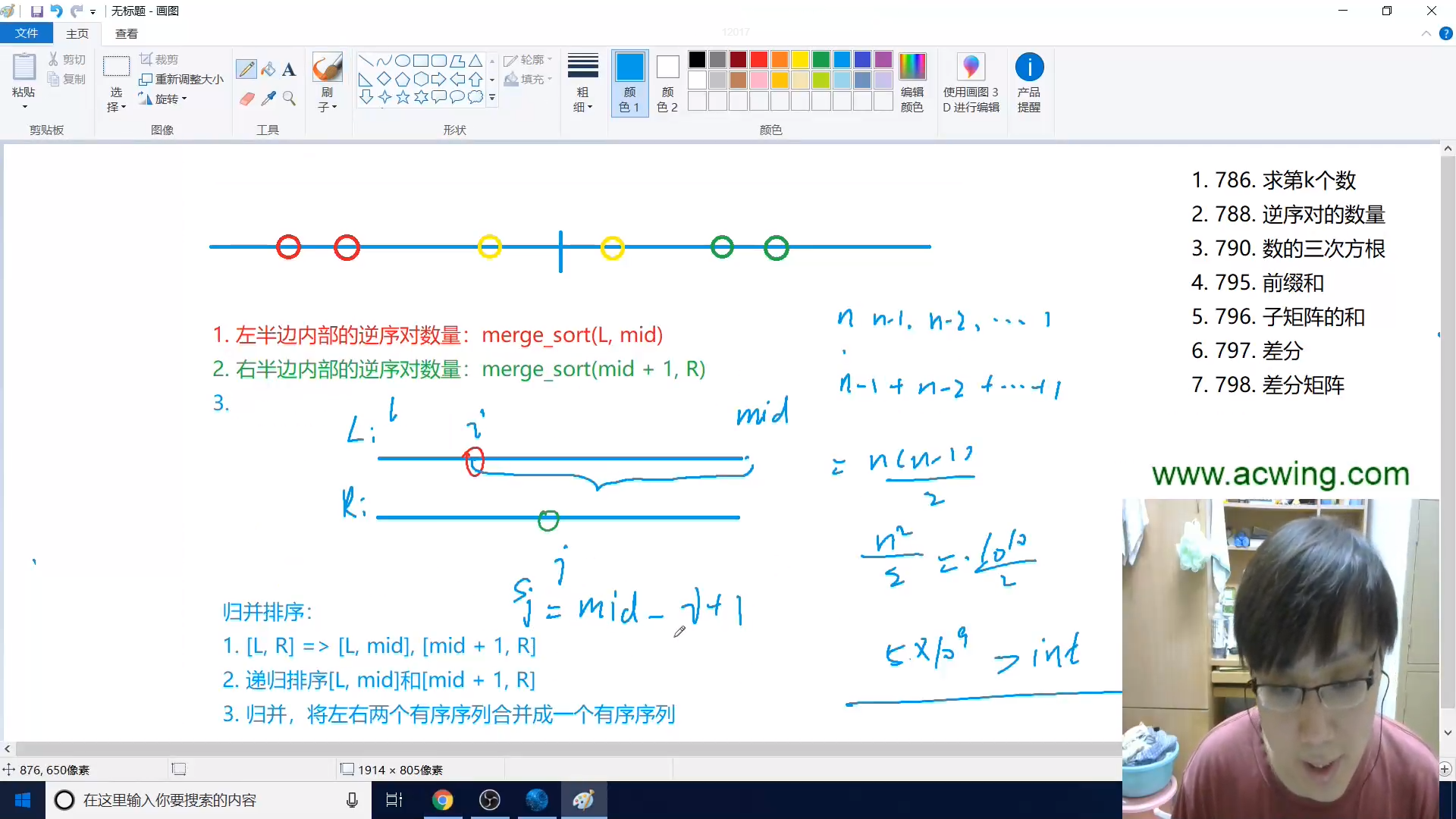The image size is (1456, 819).
Task: Choose the Rectangle shape
Action: 420,61
